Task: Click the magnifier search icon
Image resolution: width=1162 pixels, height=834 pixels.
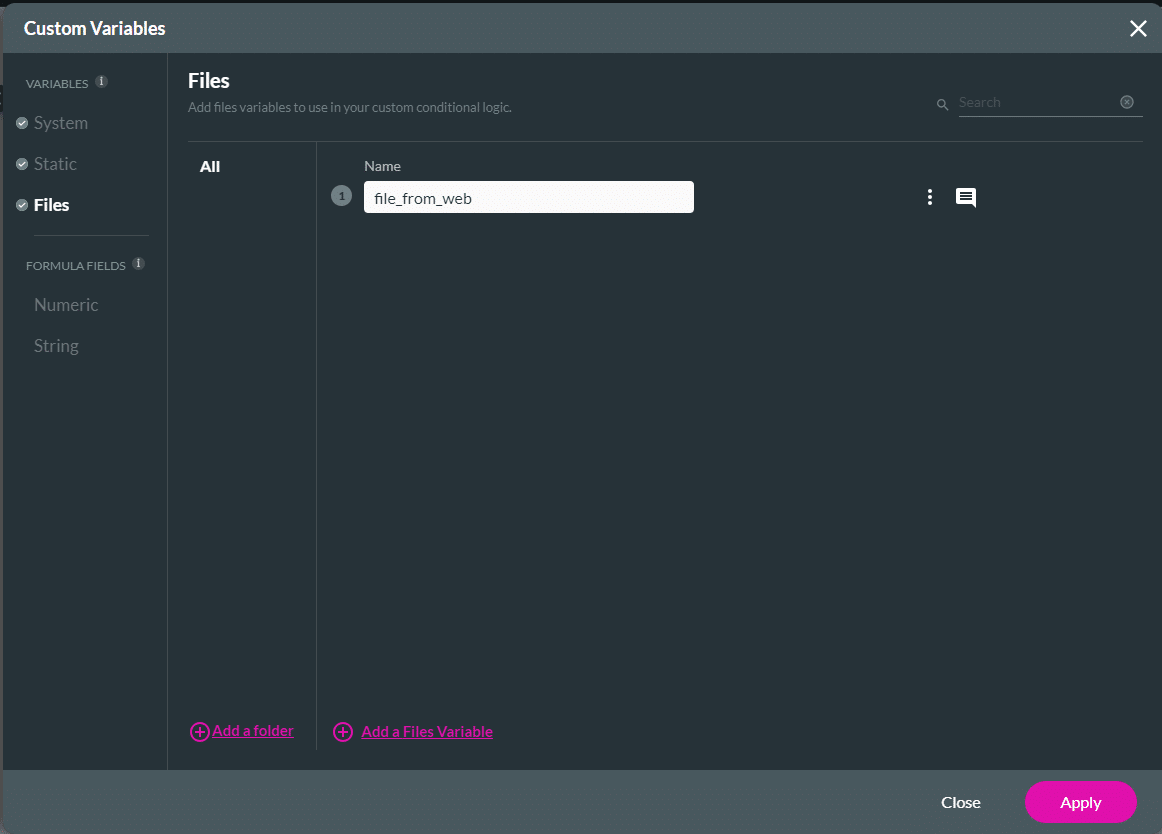Action: point(942,104)
